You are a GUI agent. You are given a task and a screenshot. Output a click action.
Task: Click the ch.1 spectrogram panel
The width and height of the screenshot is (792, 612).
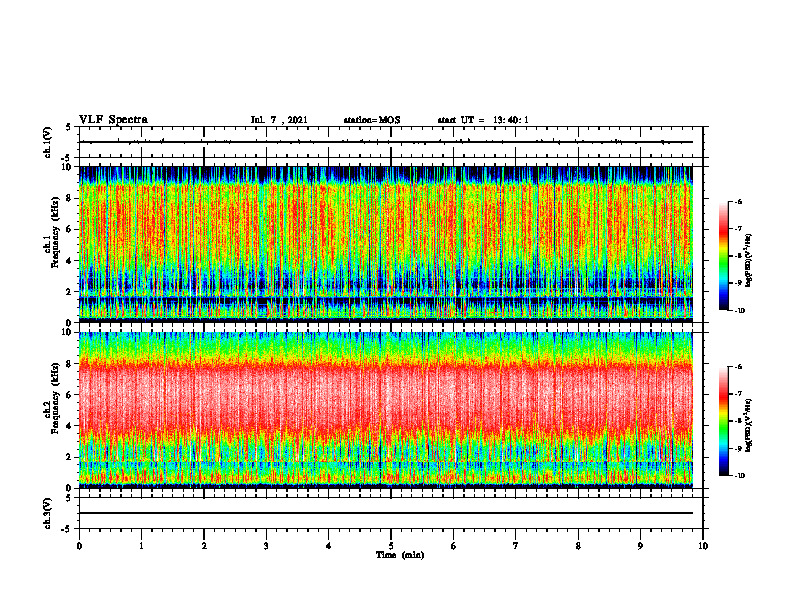pyautogui.click(x=386, y=244)
